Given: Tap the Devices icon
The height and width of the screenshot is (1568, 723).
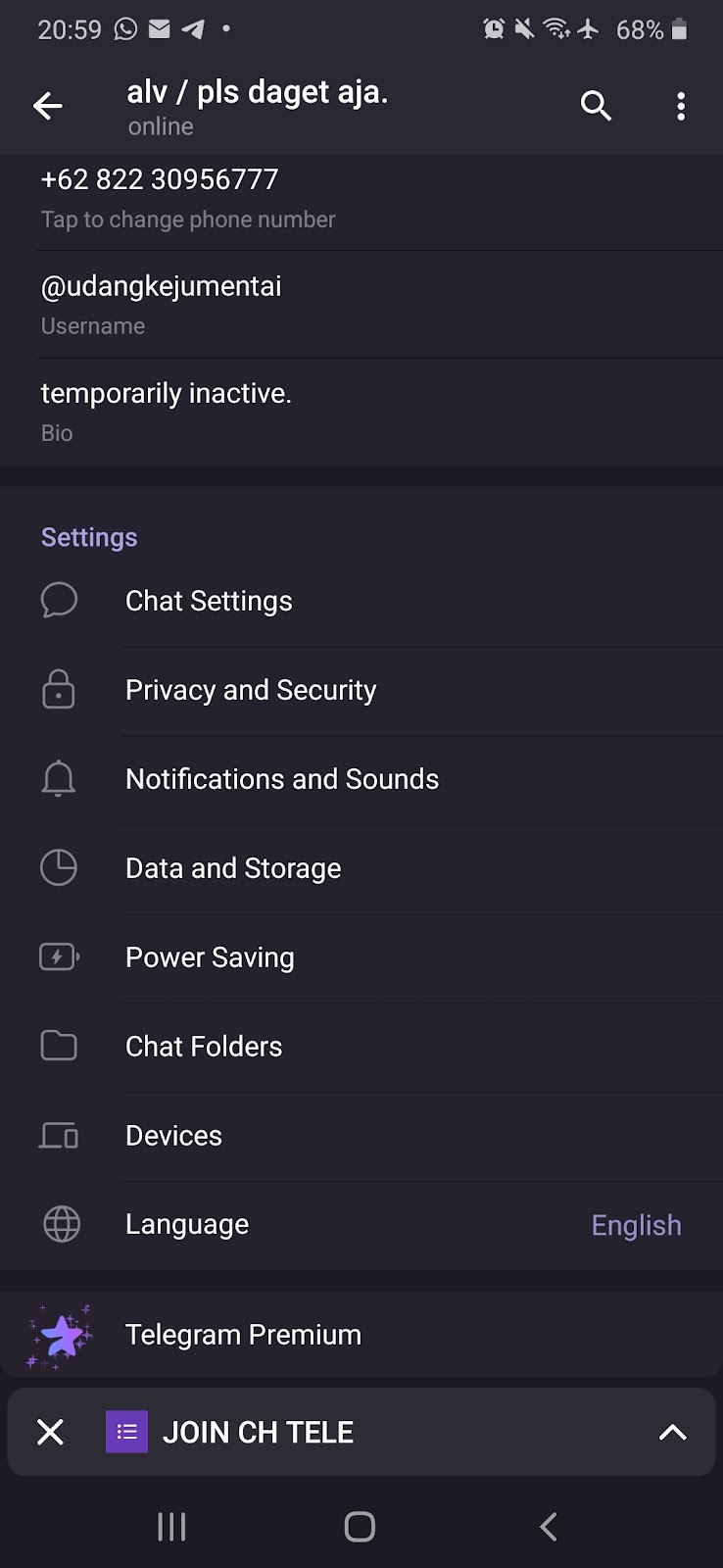Looking at the screenshot, I should tap(59, 1135).
